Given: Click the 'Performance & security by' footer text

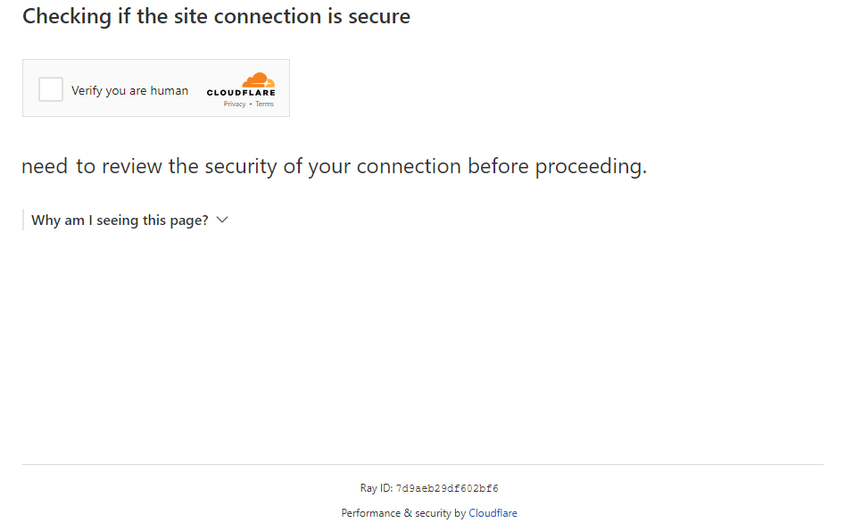Looking at the screenshot, I should point(403,513).
